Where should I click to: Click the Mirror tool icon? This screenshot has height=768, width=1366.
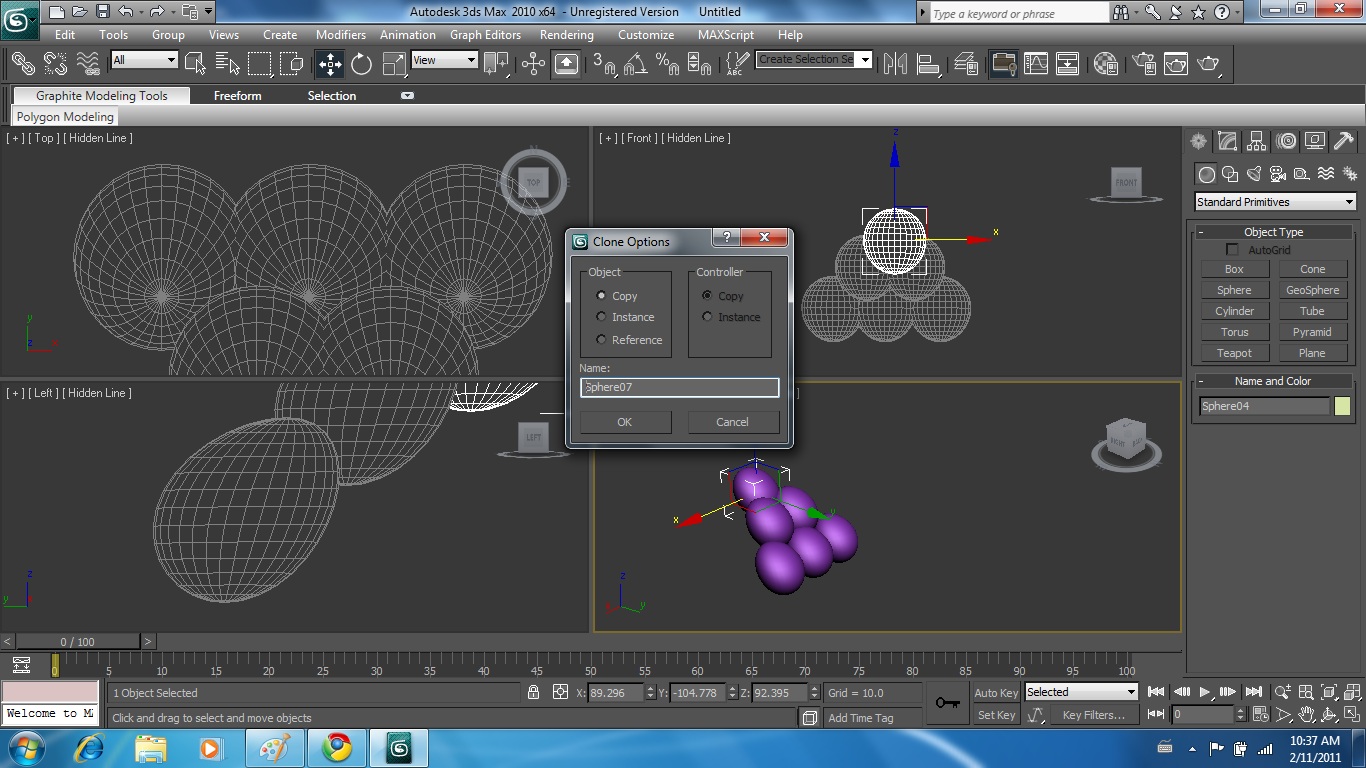click(x=895, y=64)
